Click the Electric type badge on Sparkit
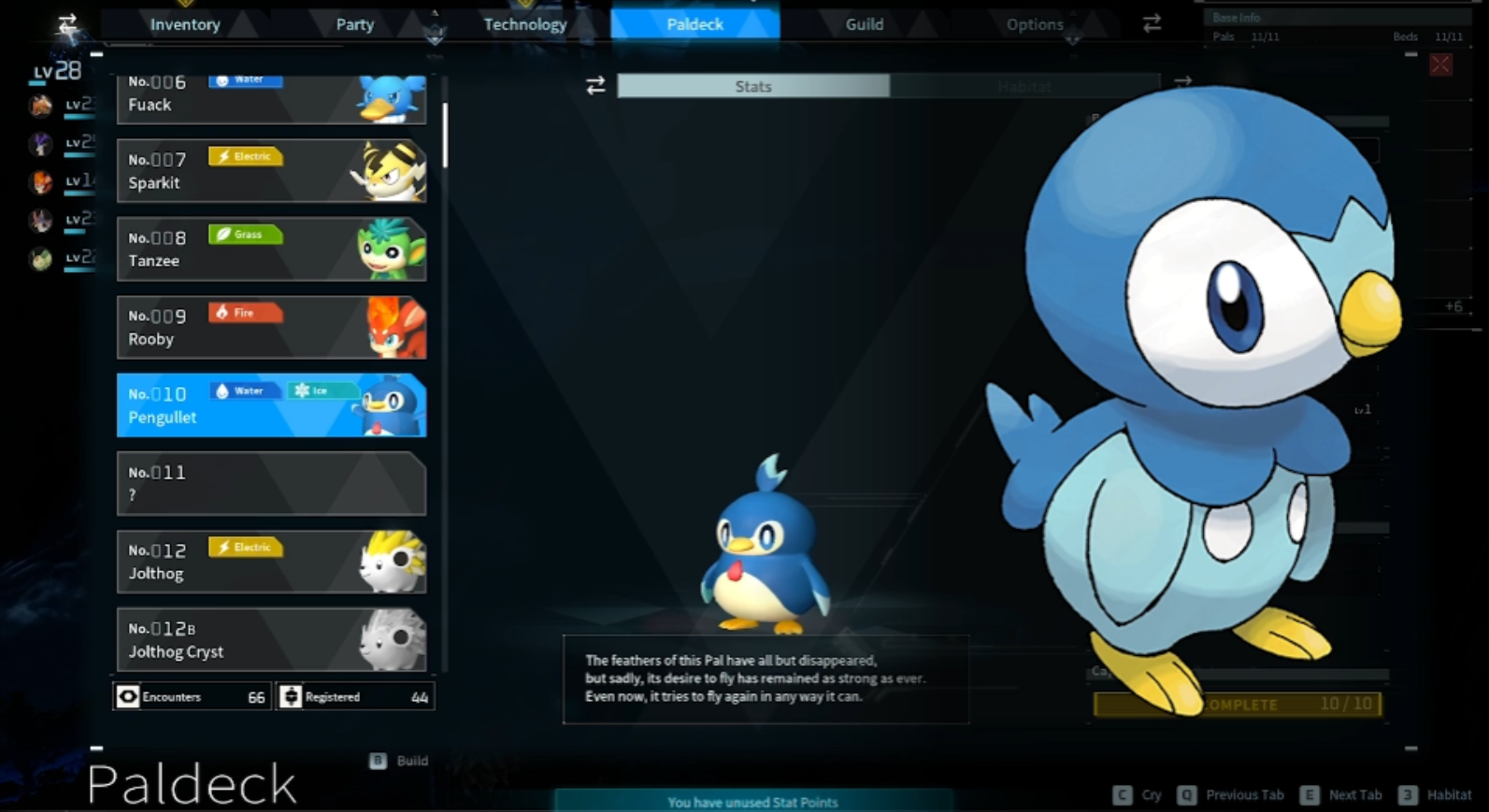The height and width of the screenshot is (812, 1489). click(x=245, y=156)
